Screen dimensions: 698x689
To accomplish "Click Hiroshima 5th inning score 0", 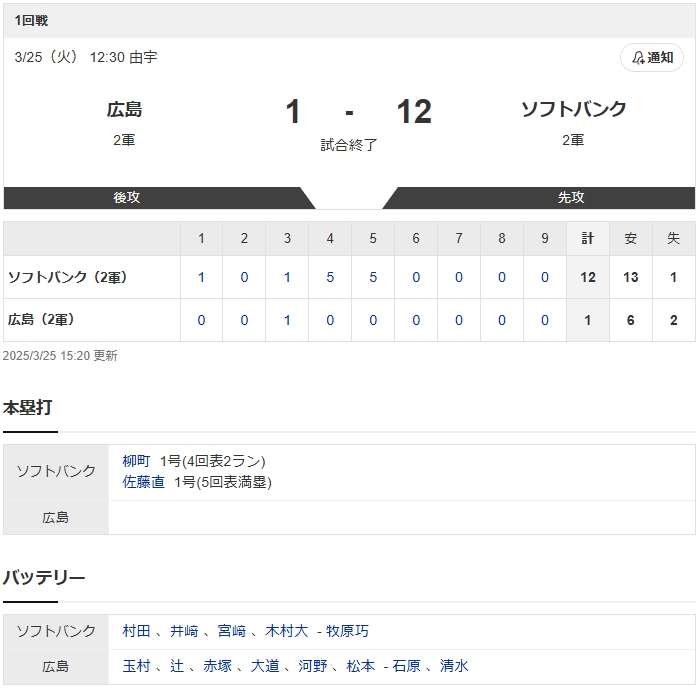I will tap(373, 320).
